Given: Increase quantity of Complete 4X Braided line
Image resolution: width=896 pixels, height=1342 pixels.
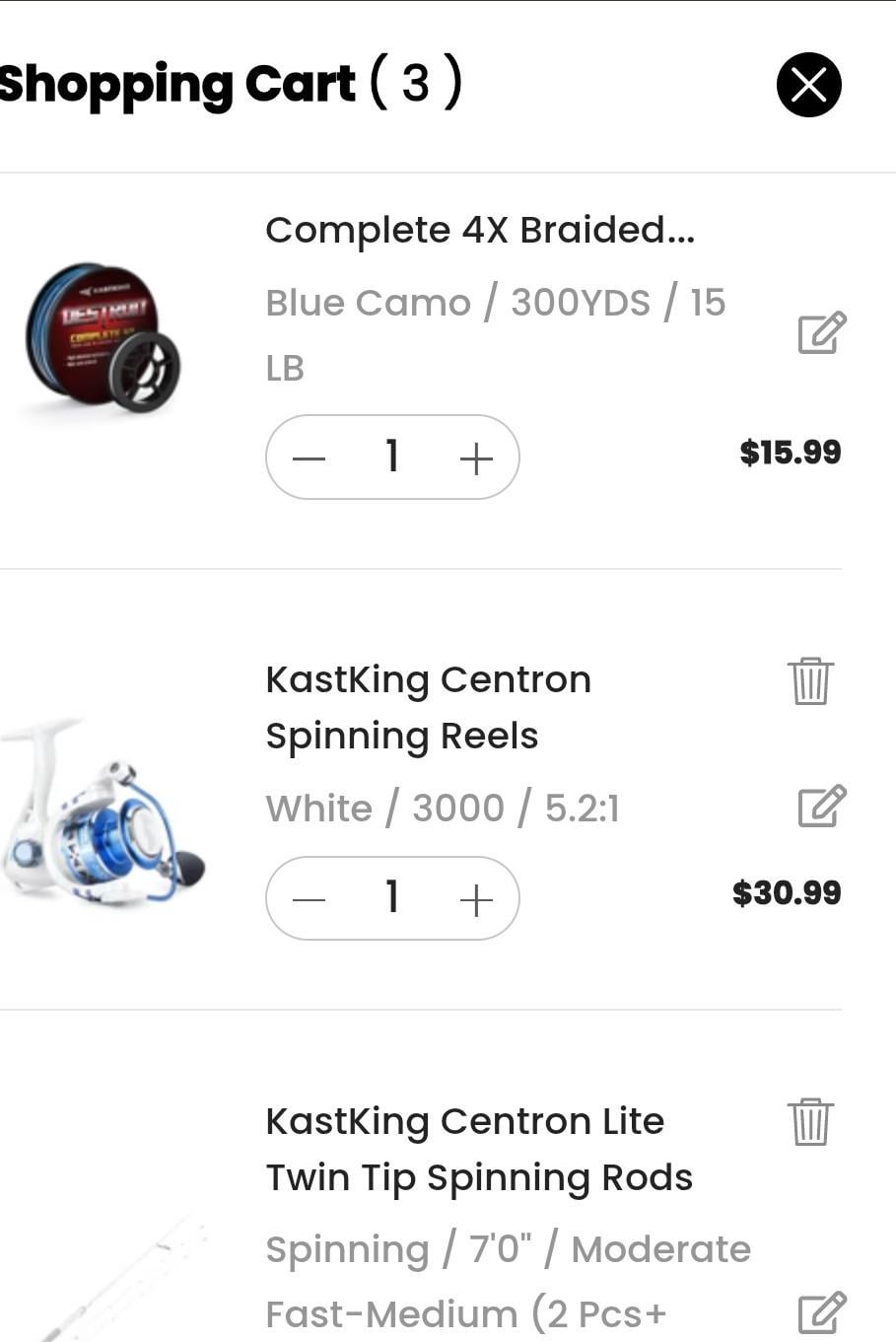Looking at the screenshot, I should [x=476, y=458].
